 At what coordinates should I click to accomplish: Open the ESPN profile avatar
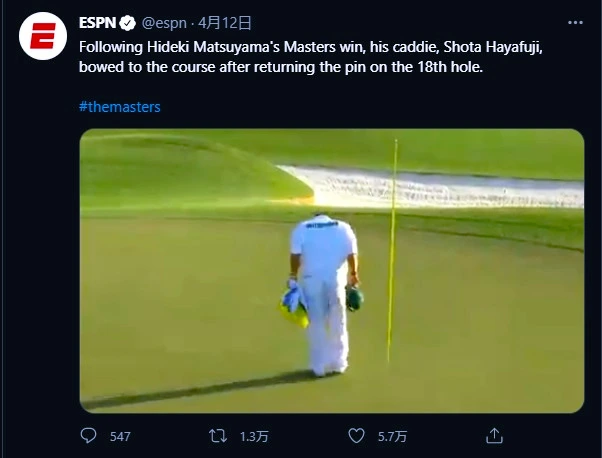coord(41,40)
